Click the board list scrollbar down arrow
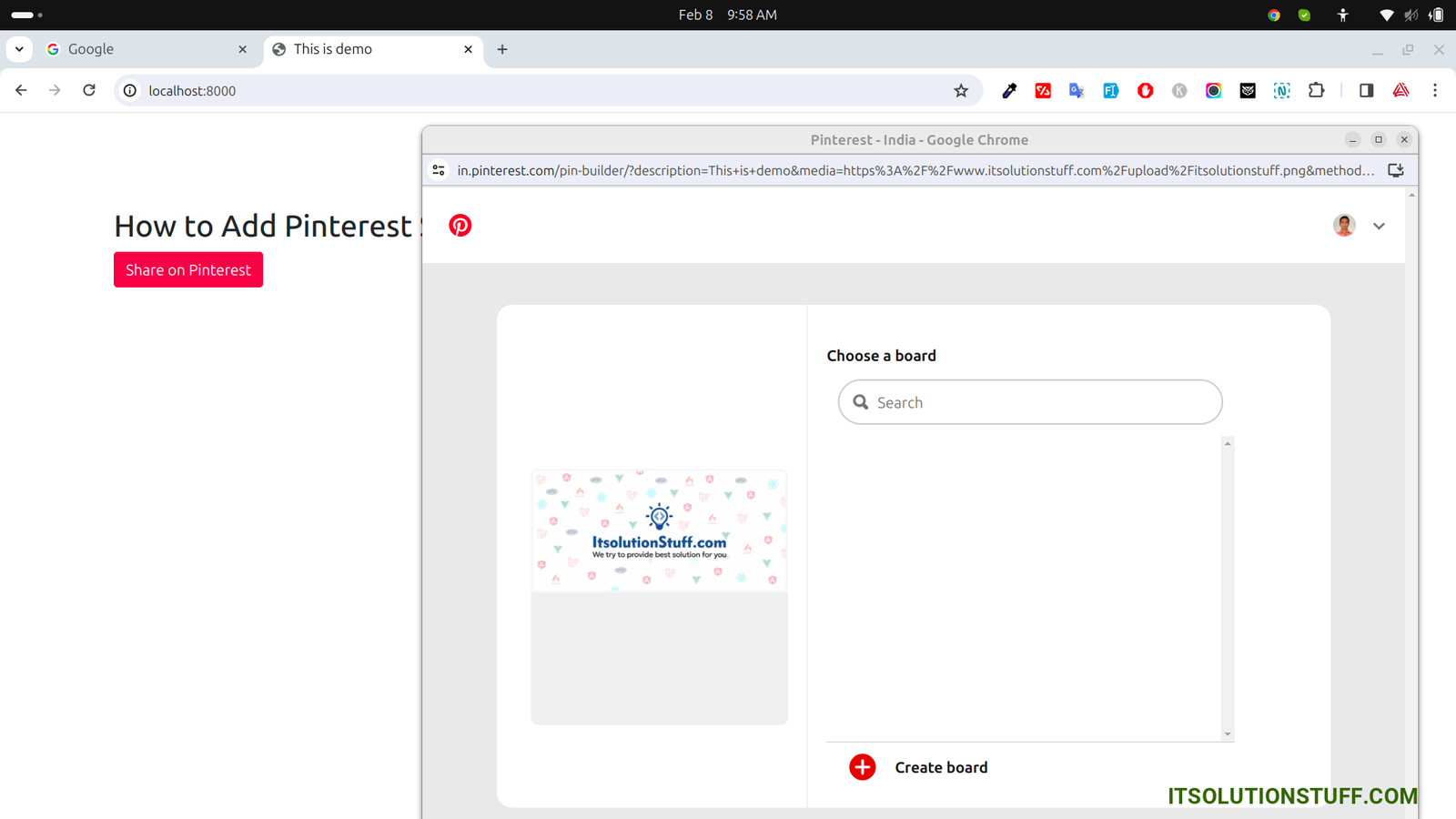Image resolution: width=1456 pixels, height=819 pixels. click(1228, 734)
